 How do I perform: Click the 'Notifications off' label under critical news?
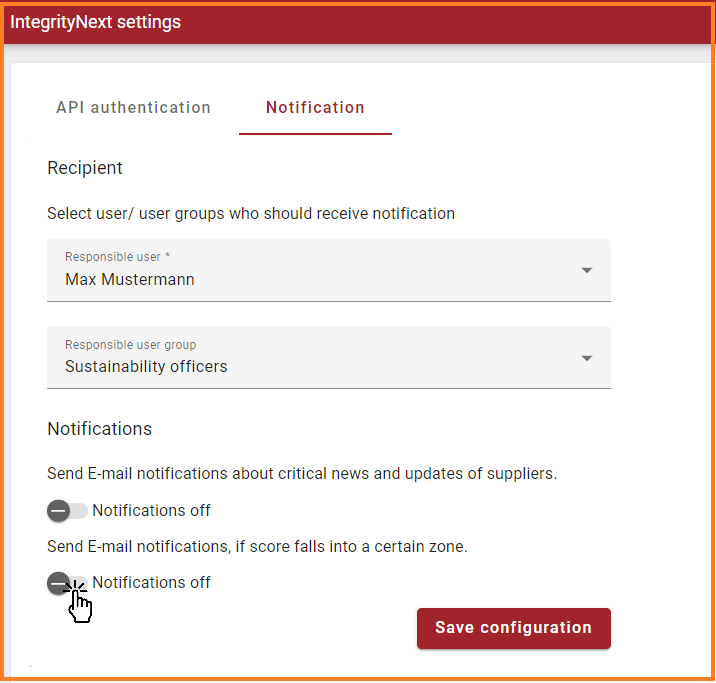coord(151,511)
